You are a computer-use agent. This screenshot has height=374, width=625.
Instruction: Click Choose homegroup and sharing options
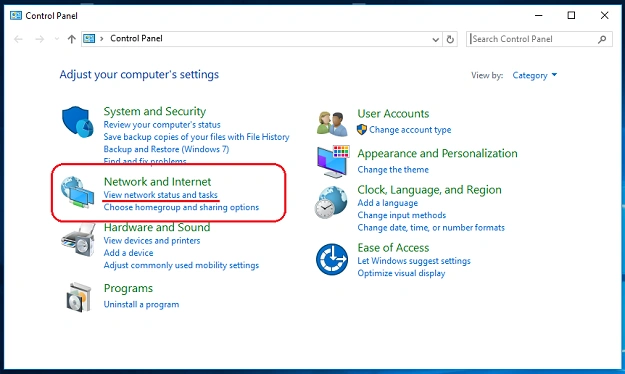tap(181, 207)
